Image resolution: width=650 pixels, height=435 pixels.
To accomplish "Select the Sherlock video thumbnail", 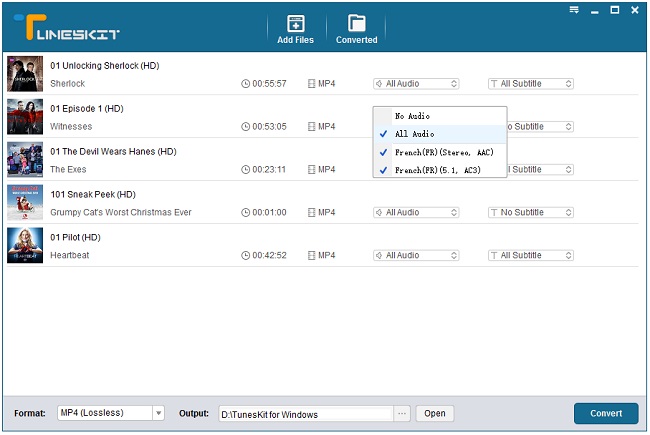I will pos(24,74).
